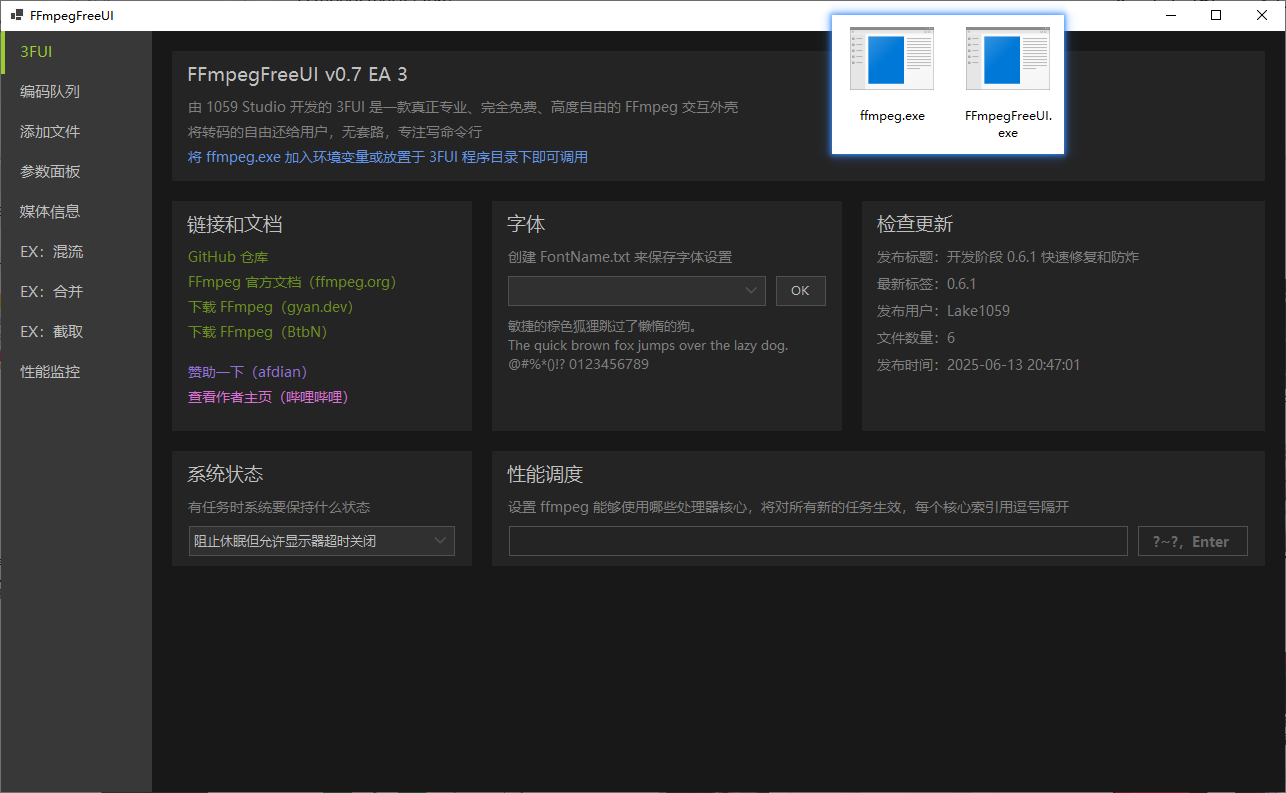This screenshot has height=793, width=1286.
Task: Go to the 参数面板 tab
Action: click(76, 172)
